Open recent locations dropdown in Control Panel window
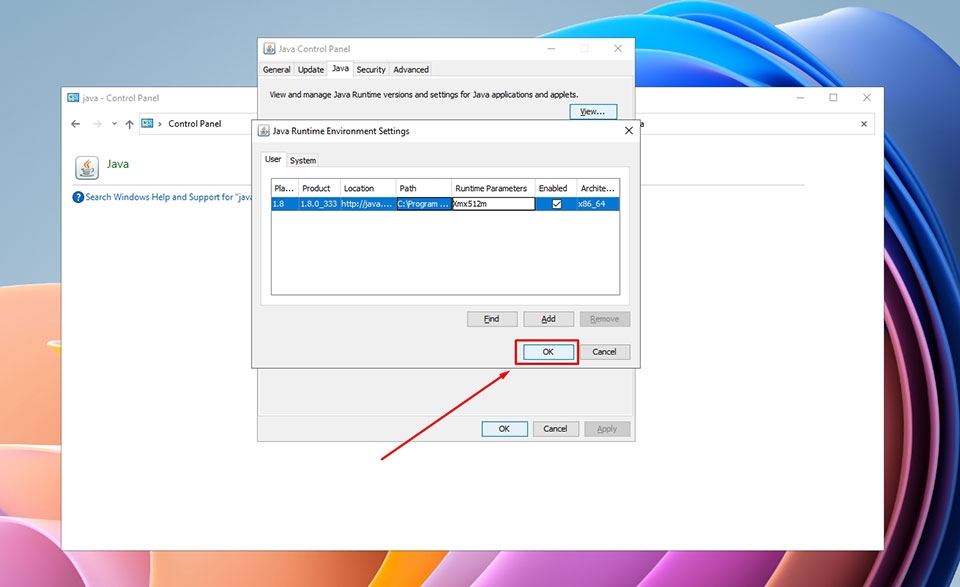This screenshot has width=960, height=587. click(114, 124)
